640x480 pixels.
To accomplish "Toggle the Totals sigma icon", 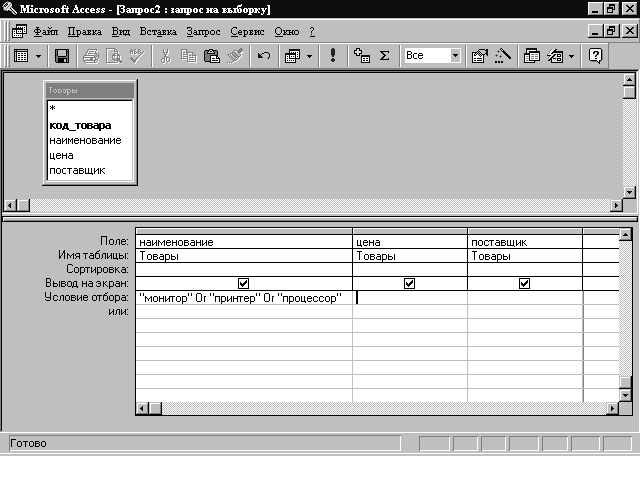I will click(384, 56).
